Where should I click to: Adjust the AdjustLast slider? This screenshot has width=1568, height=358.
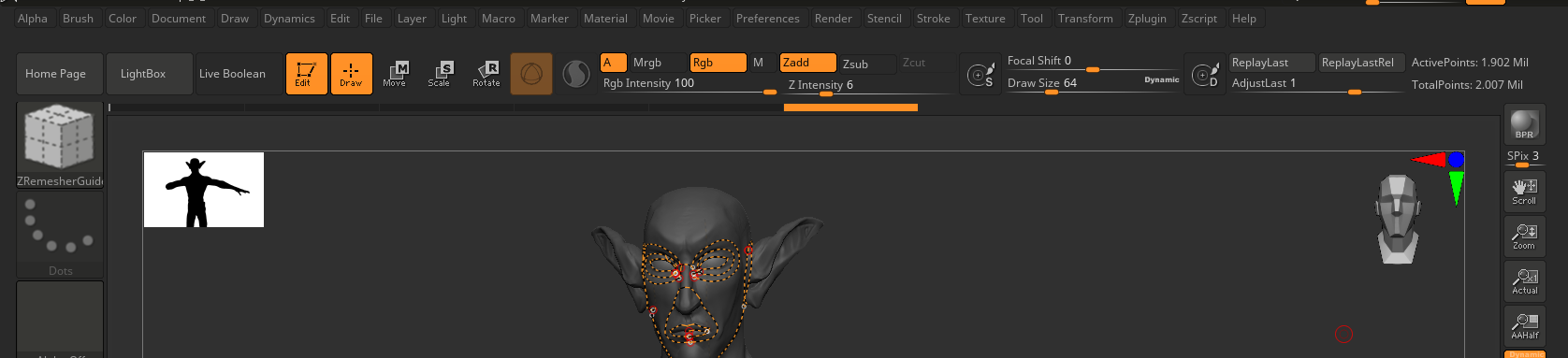pos(1316,84)
